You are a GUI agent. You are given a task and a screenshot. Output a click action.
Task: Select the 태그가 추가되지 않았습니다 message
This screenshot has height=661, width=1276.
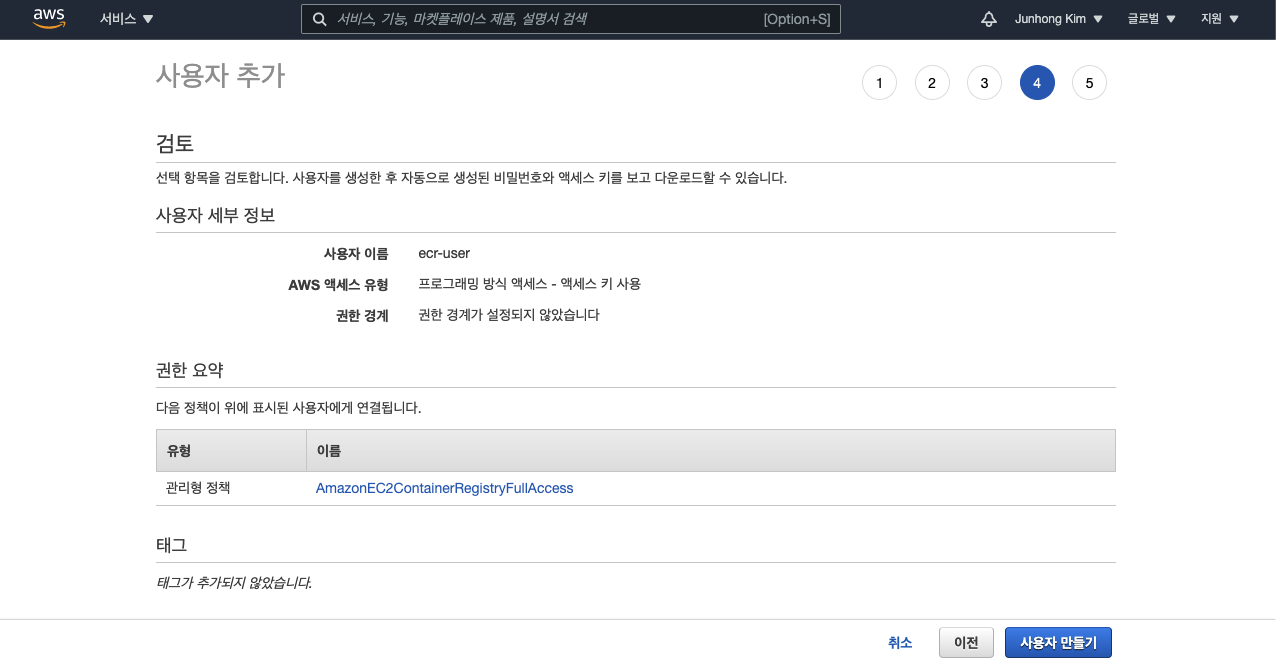[x=234, y=582]
